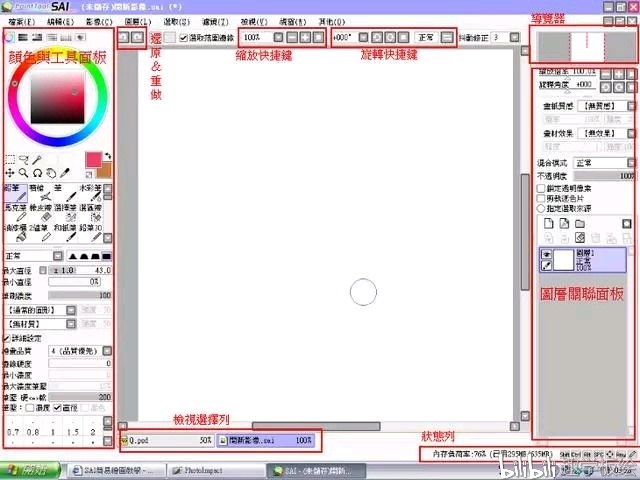Create a new linework layer icon
The image size is (640, 480).
coord(564,224)
